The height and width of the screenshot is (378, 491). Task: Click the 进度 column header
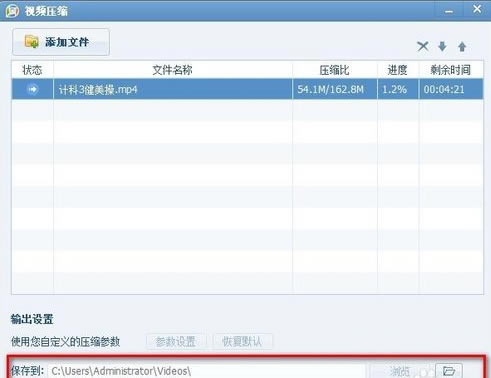pyautogui.click(x=398, y=70)
